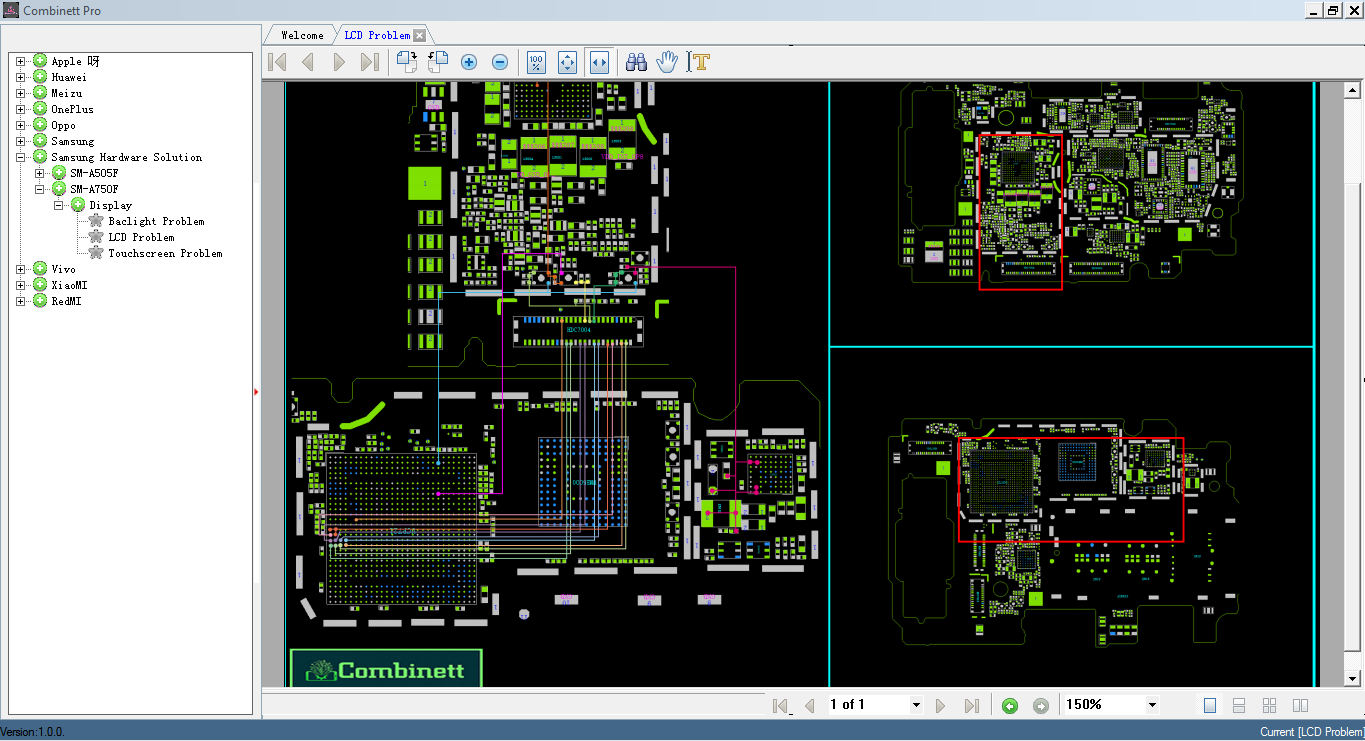
Task: Switch to the Welcome tab
Action: tap(302, 35)
